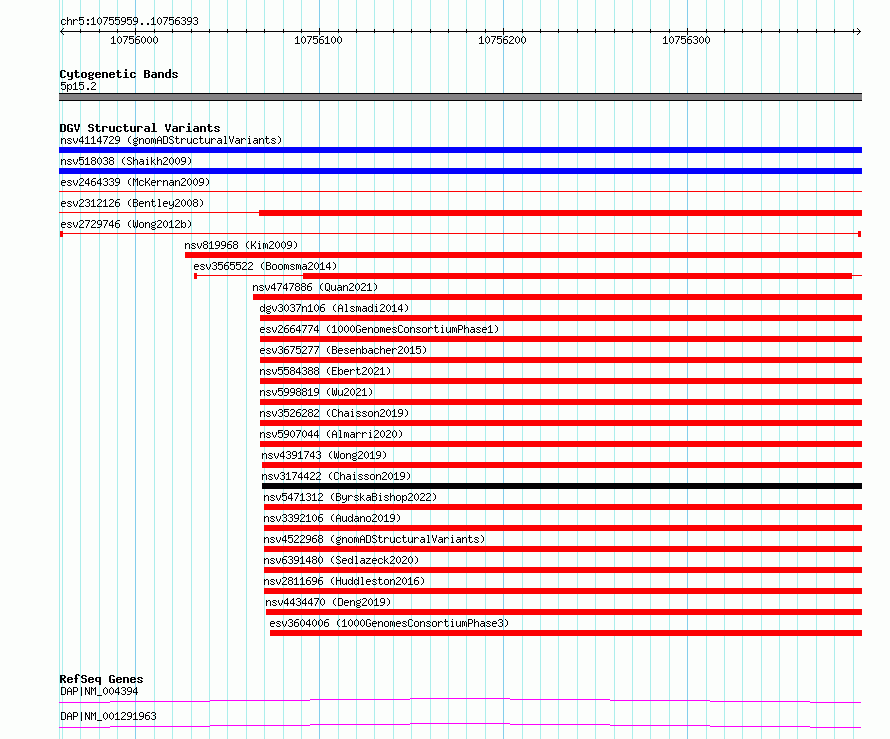The height and width of the screenshot is (739, 890).
Task: Click magenta line of DAP|NM_001291963
Action: (460, 725)
